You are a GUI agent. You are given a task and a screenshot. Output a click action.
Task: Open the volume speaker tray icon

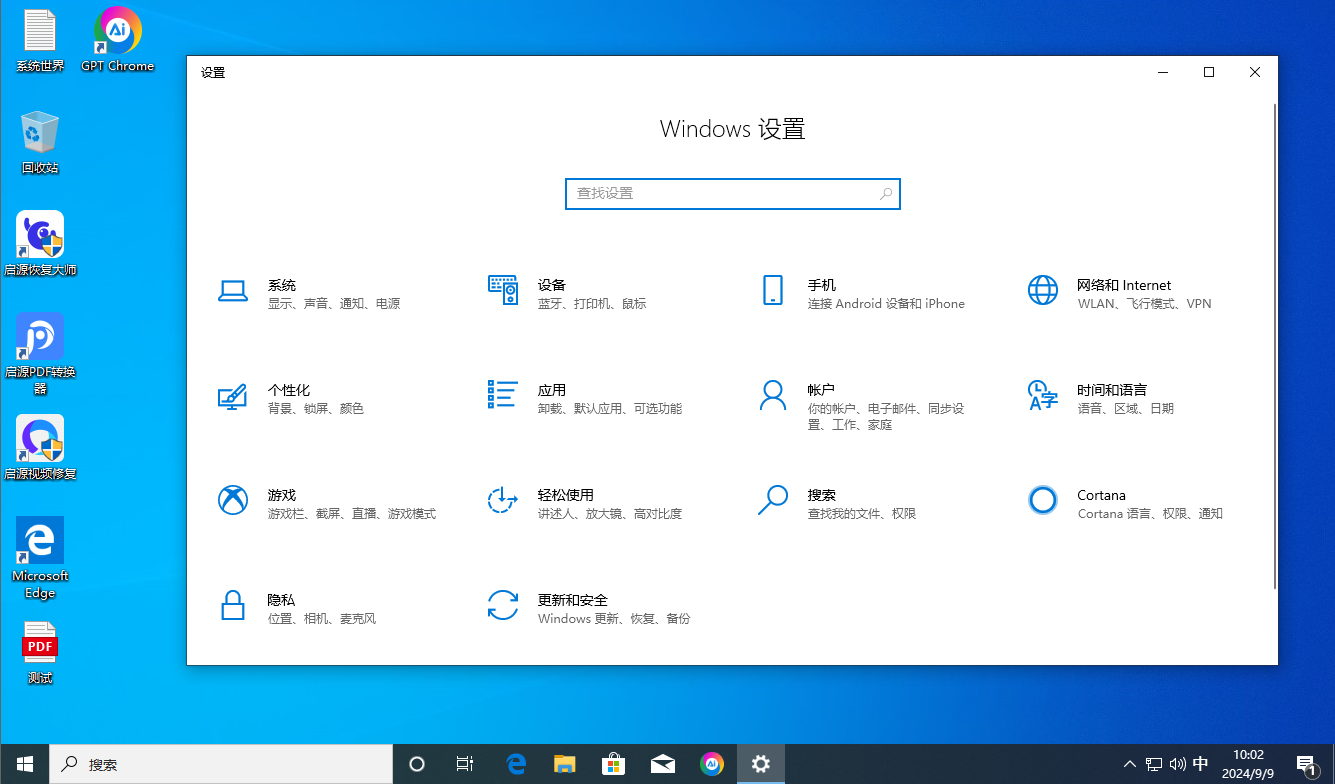tap(1177, 764)
